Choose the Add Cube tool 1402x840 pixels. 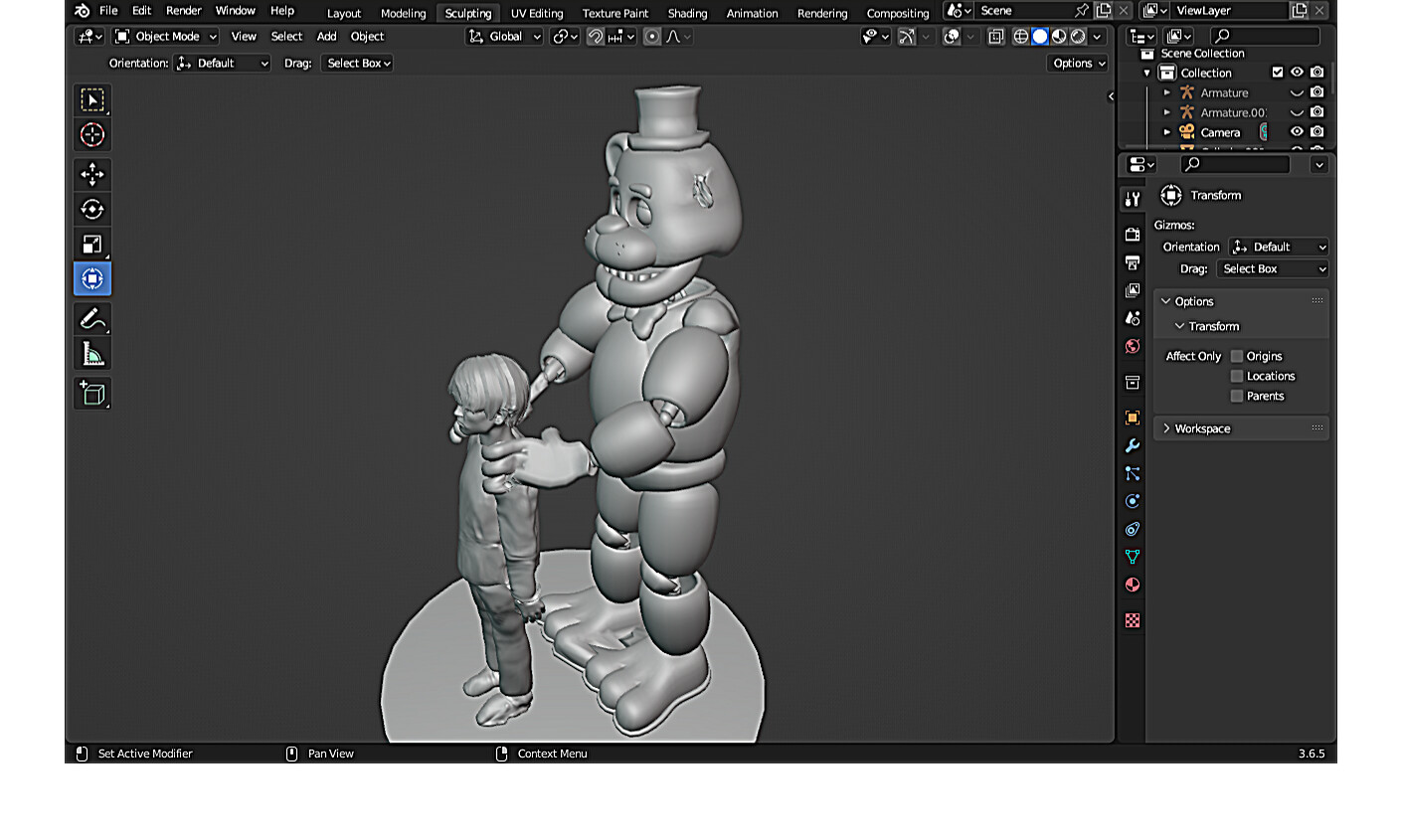pyautogui.click(x=92, y=394)
